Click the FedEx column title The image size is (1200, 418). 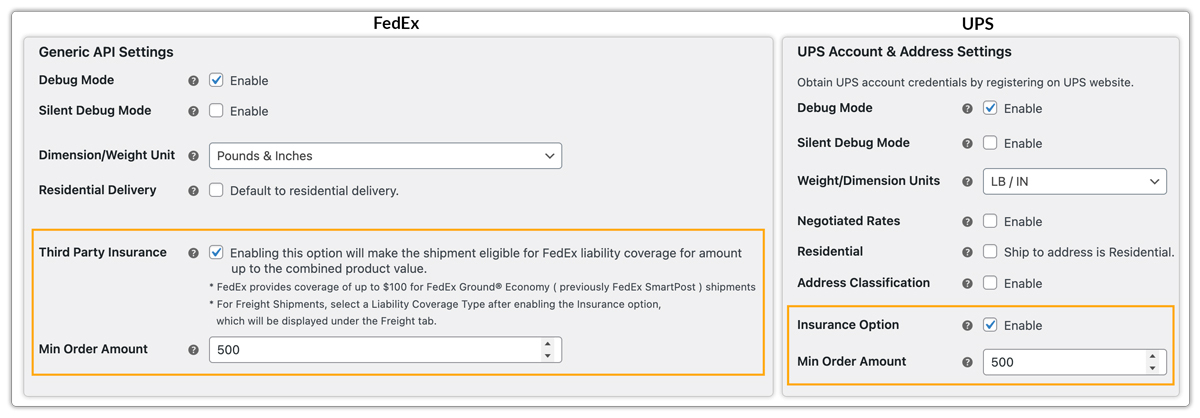click(x=396, y=23)
